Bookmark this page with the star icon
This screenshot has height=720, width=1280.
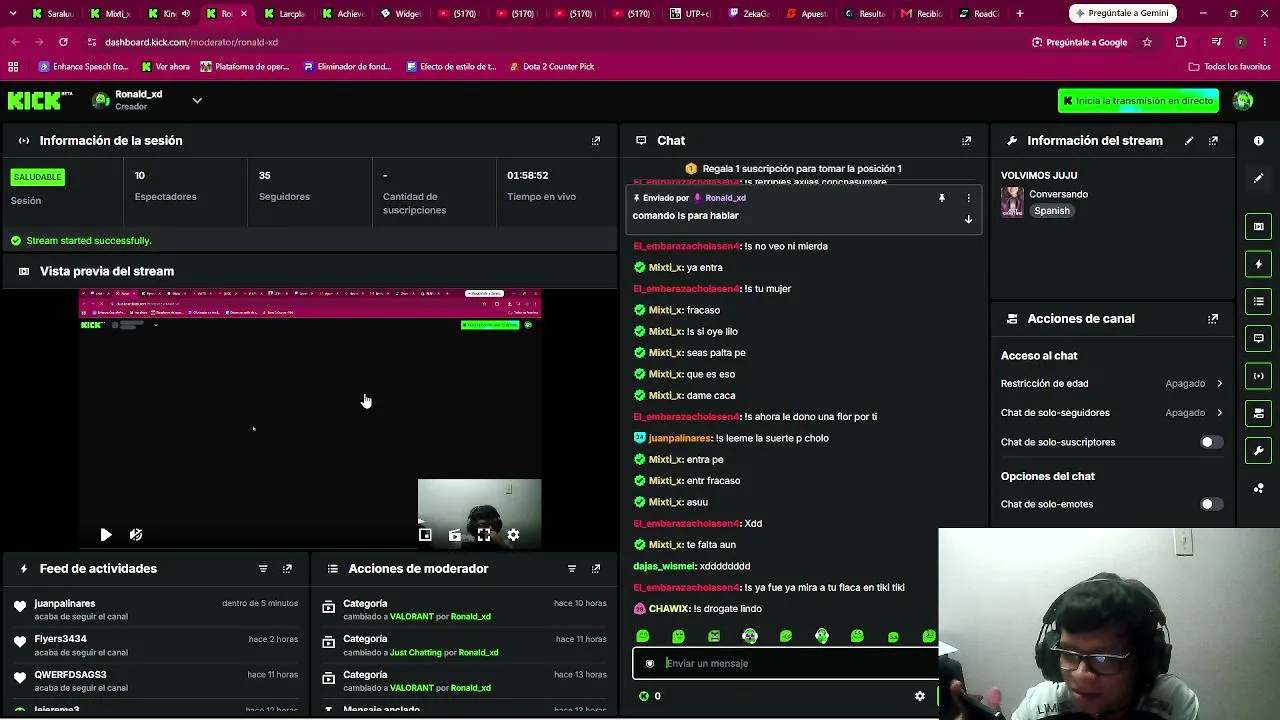(x=1147, y=42)
